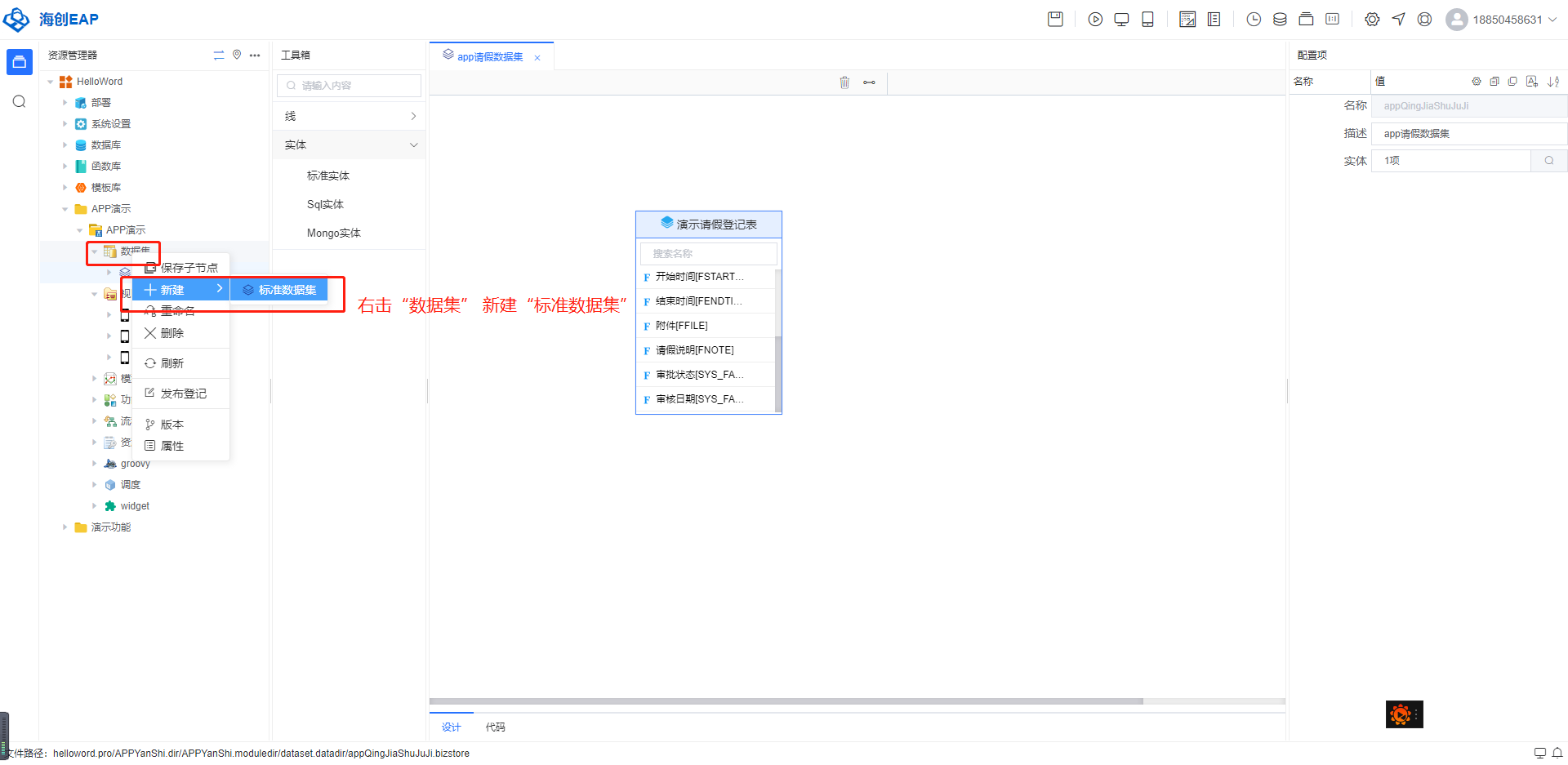The image size is (1568, 765).
Task: Close the app请假数据集 tab
Action: [537, 57]
